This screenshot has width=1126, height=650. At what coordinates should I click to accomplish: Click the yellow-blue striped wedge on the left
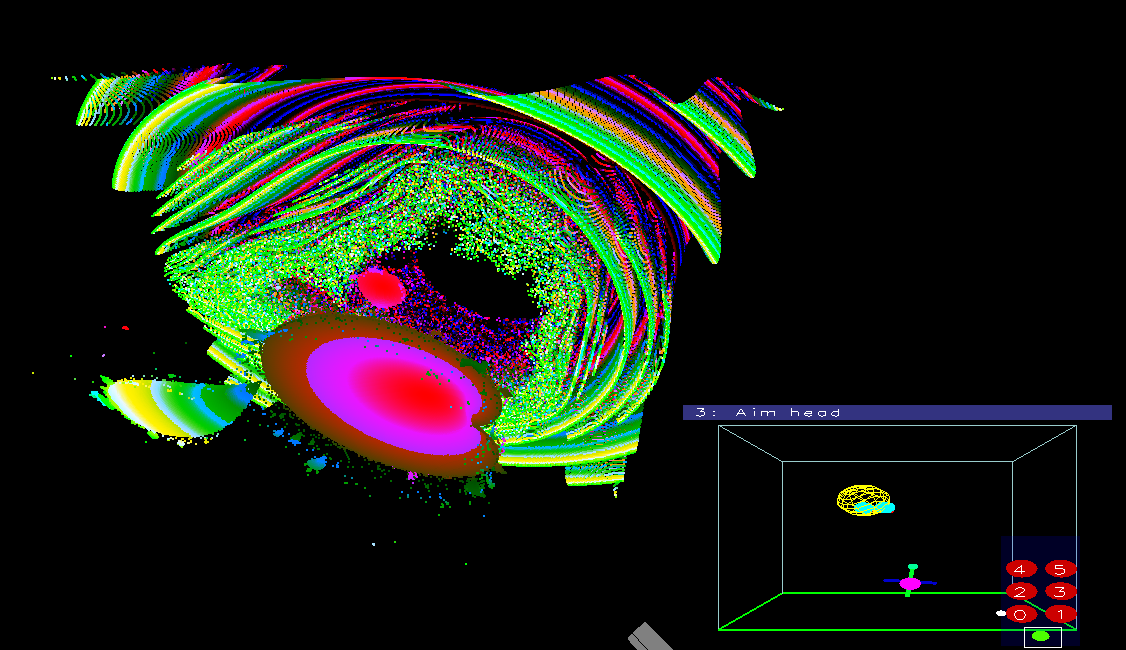[170, 405]
